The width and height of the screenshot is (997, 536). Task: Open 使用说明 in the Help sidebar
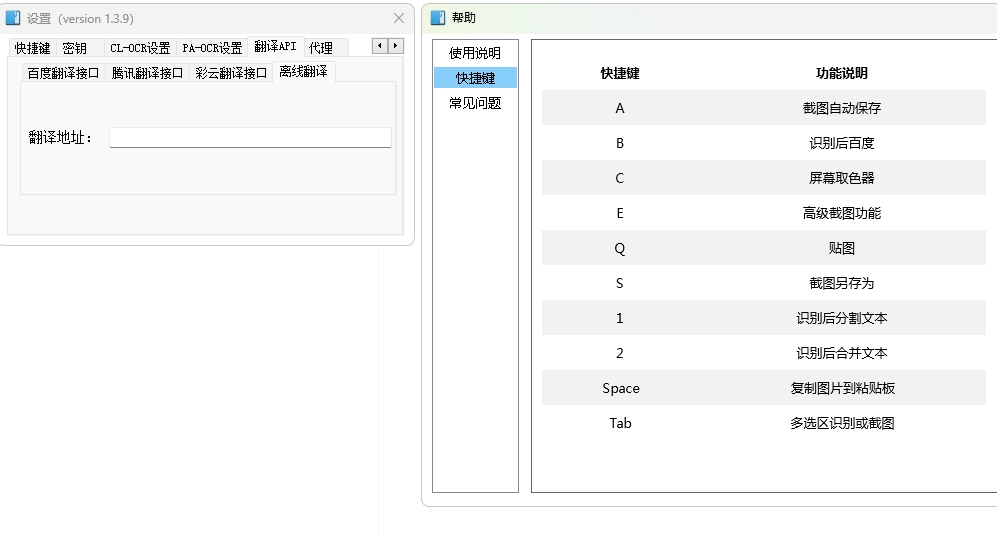tap(475, 53)
